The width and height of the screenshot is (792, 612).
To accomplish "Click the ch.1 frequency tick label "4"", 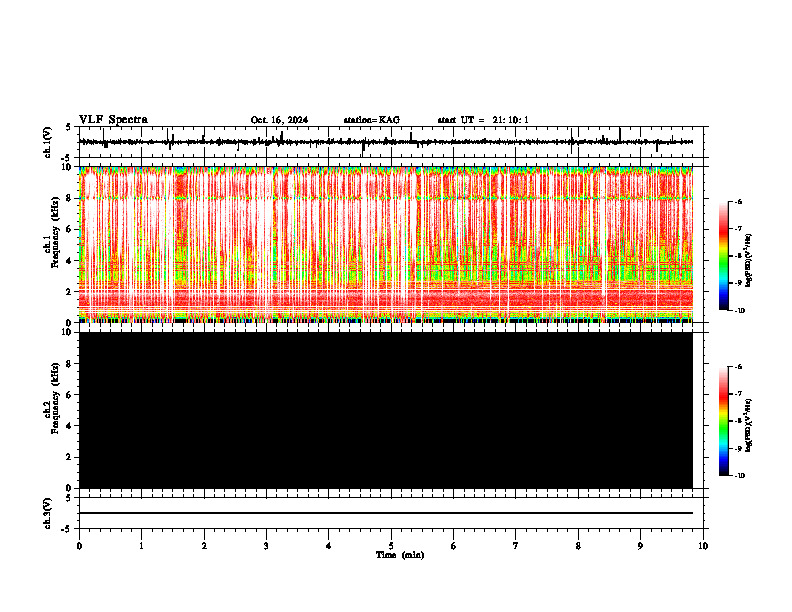I will 70,261.
